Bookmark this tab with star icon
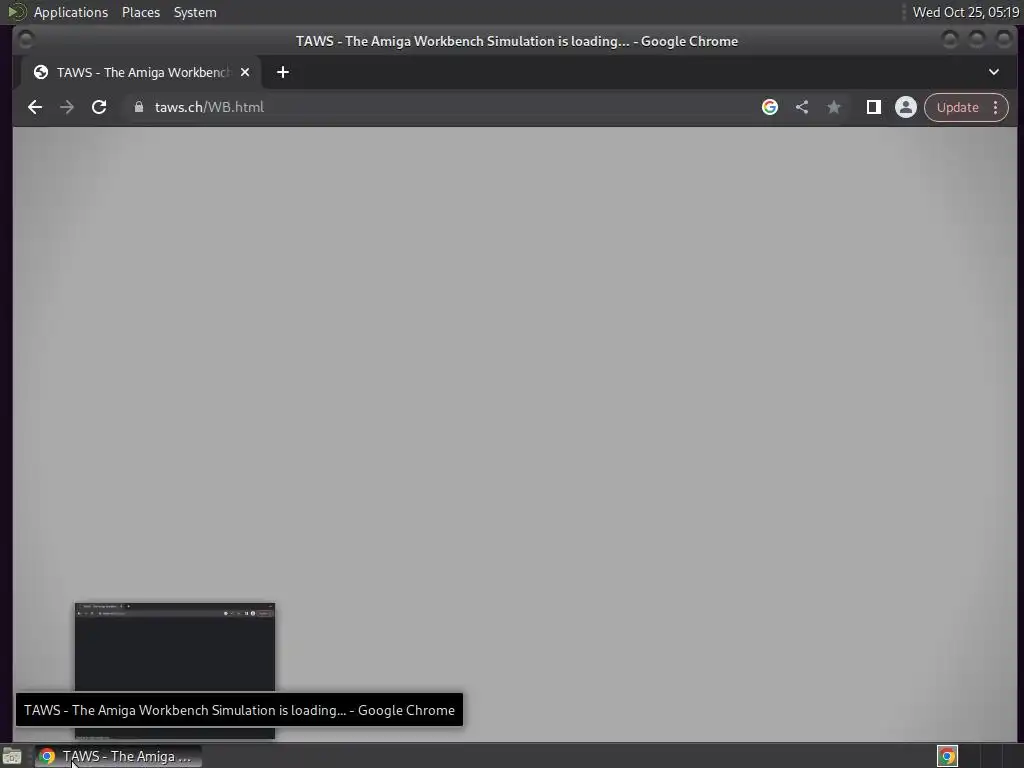Viewport: 1024px width, 768px height. pos(834,107)
